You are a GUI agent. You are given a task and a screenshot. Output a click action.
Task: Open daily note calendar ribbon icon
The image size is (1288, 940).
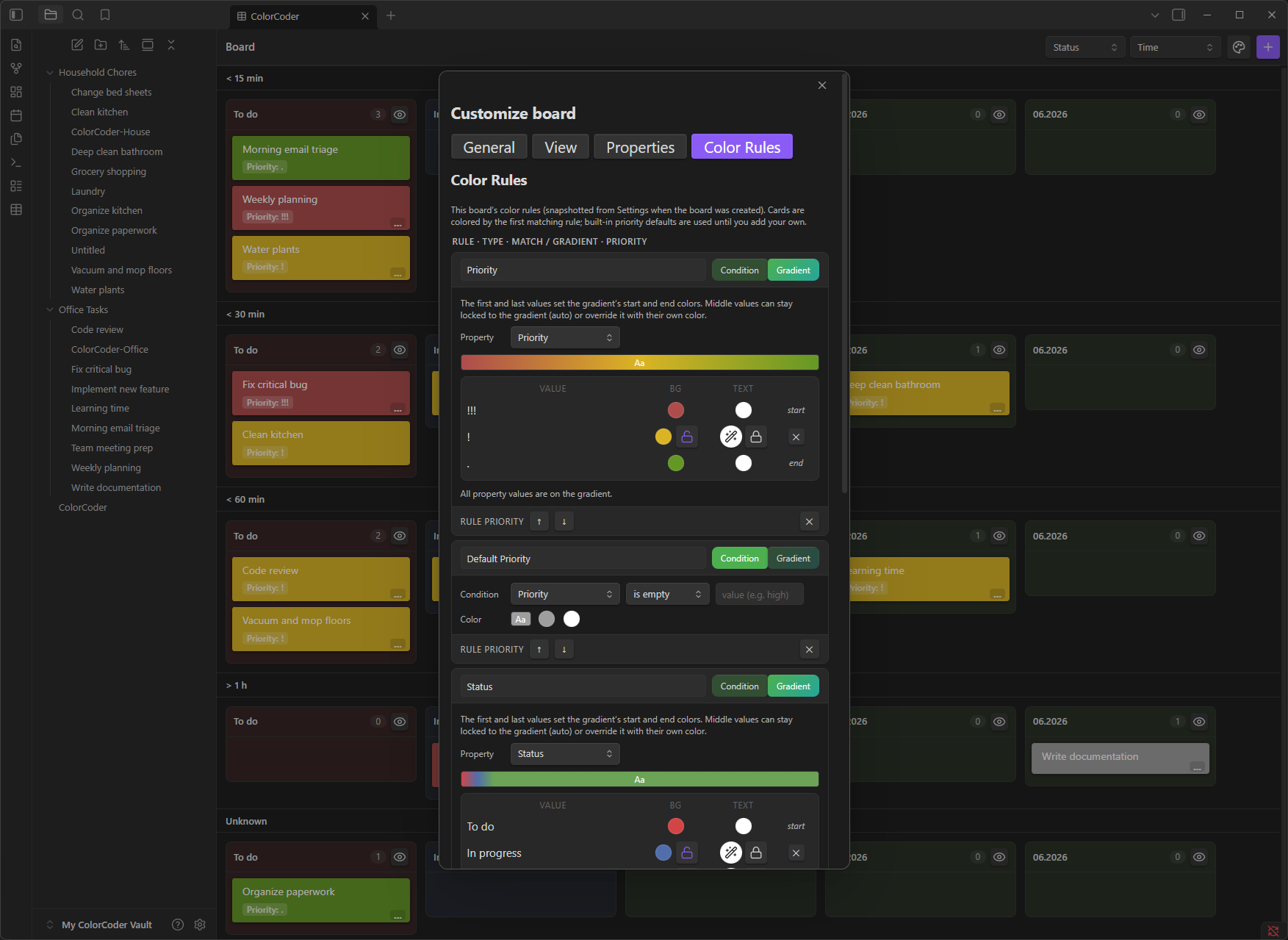(16, 115)
